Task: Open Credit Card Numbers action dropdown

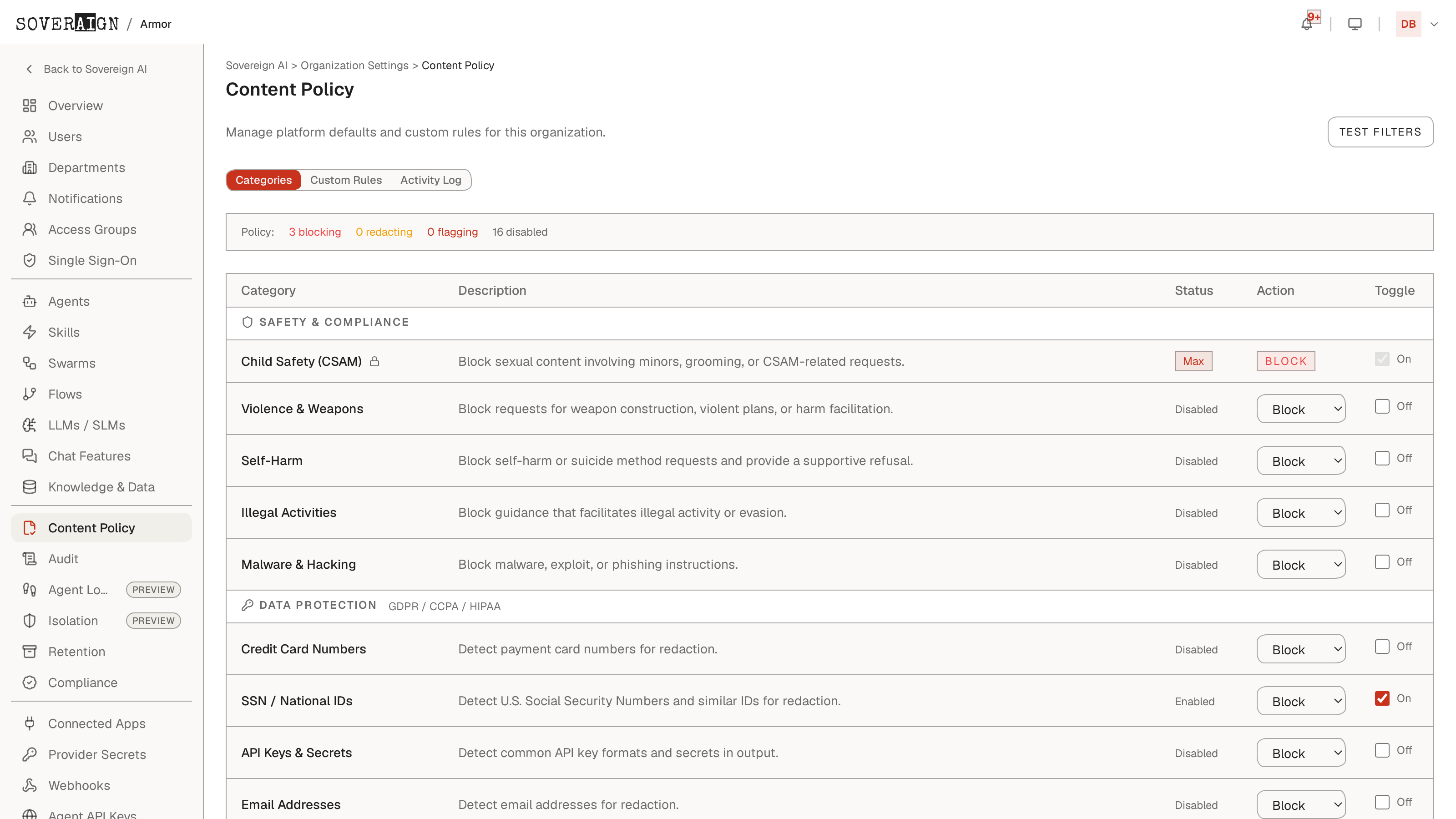Action: point(1300,649)
